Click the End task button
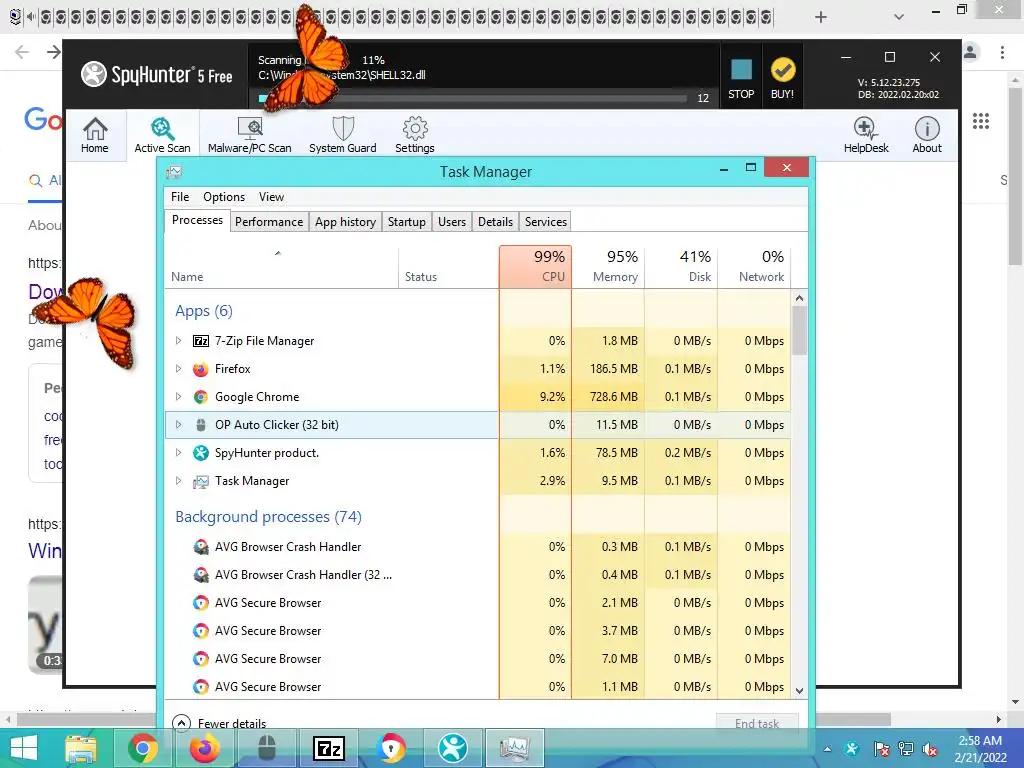Viewport: 1024px width, 768px height. [758, 723]
